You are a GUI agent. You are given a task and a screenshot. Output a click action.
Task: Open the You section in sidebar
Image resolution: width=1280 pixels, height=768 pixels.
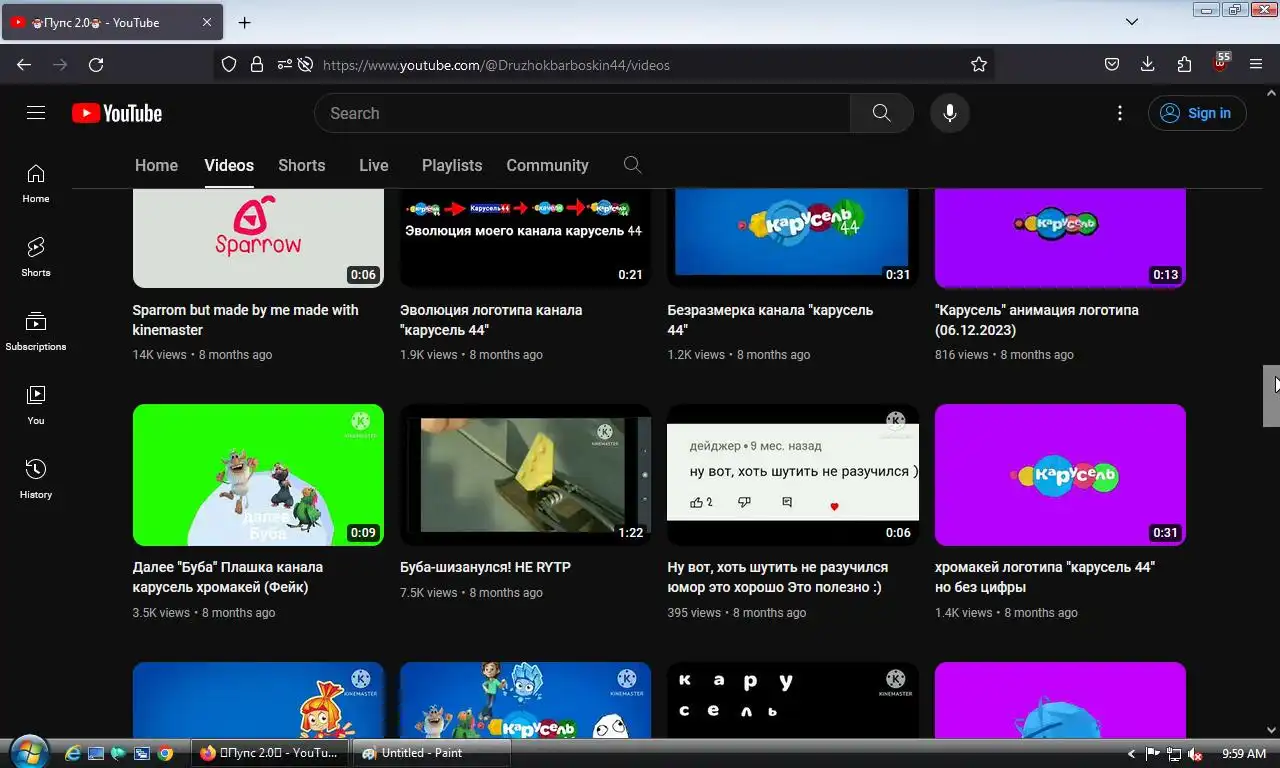pos(36,405)
